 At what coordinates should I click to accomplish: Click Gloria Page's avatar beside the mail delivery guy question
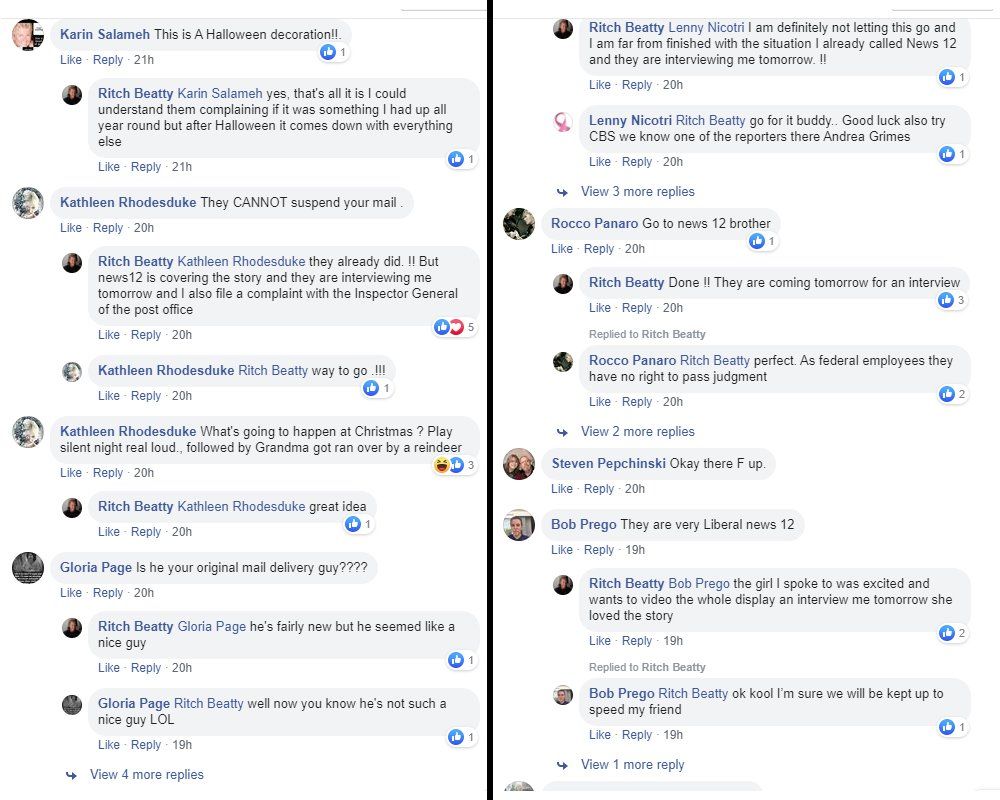point(27,568)
